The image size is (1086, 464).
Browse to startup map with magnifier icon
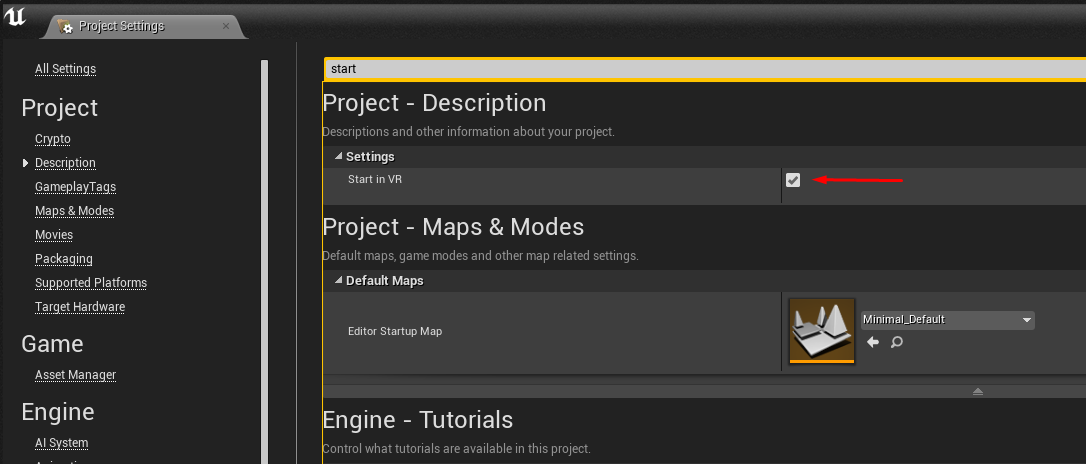click(x=896, y=342)
